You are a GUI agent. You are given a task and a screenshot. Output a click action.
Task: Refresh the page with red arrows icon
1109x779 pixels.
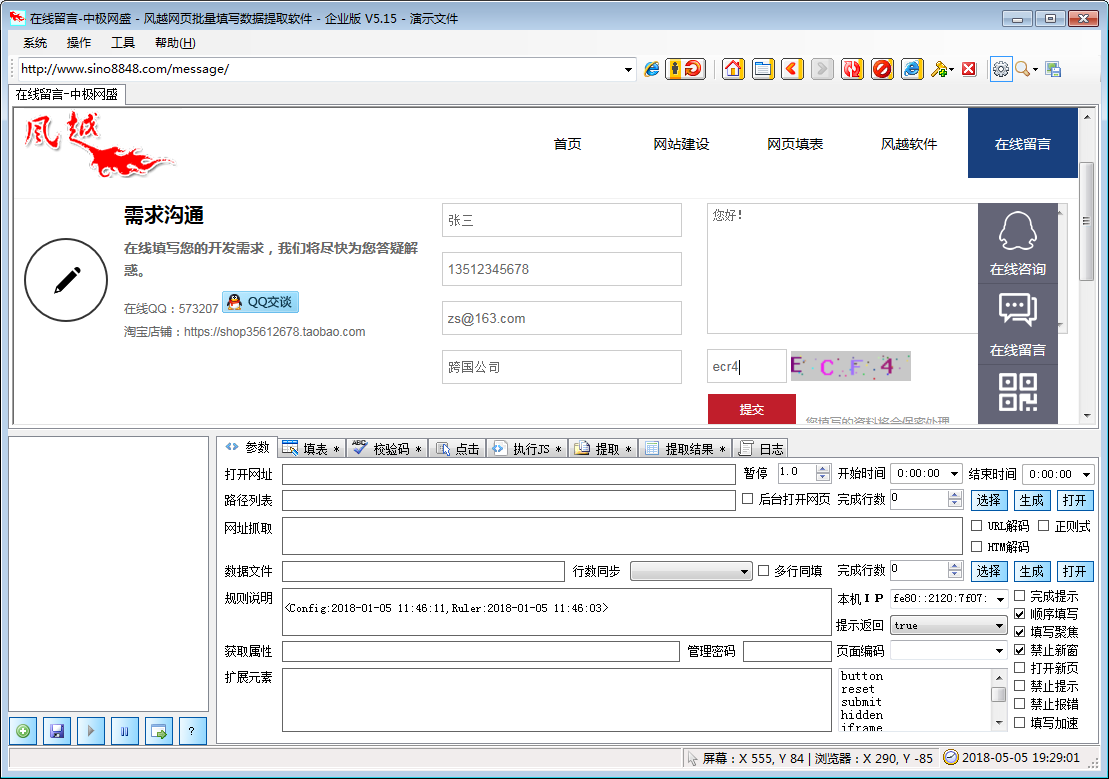(x=852, y=69)
